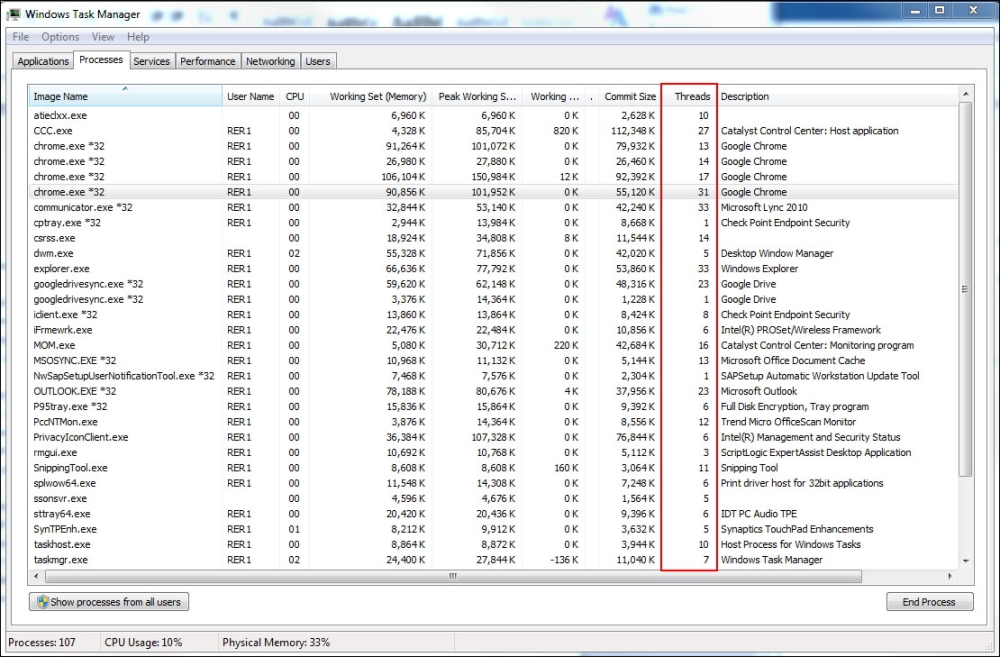Image resolution: width=1000 pixels, height=657 pixels.
Task: Sort by User Name column header
Action: tap(251, 96)
